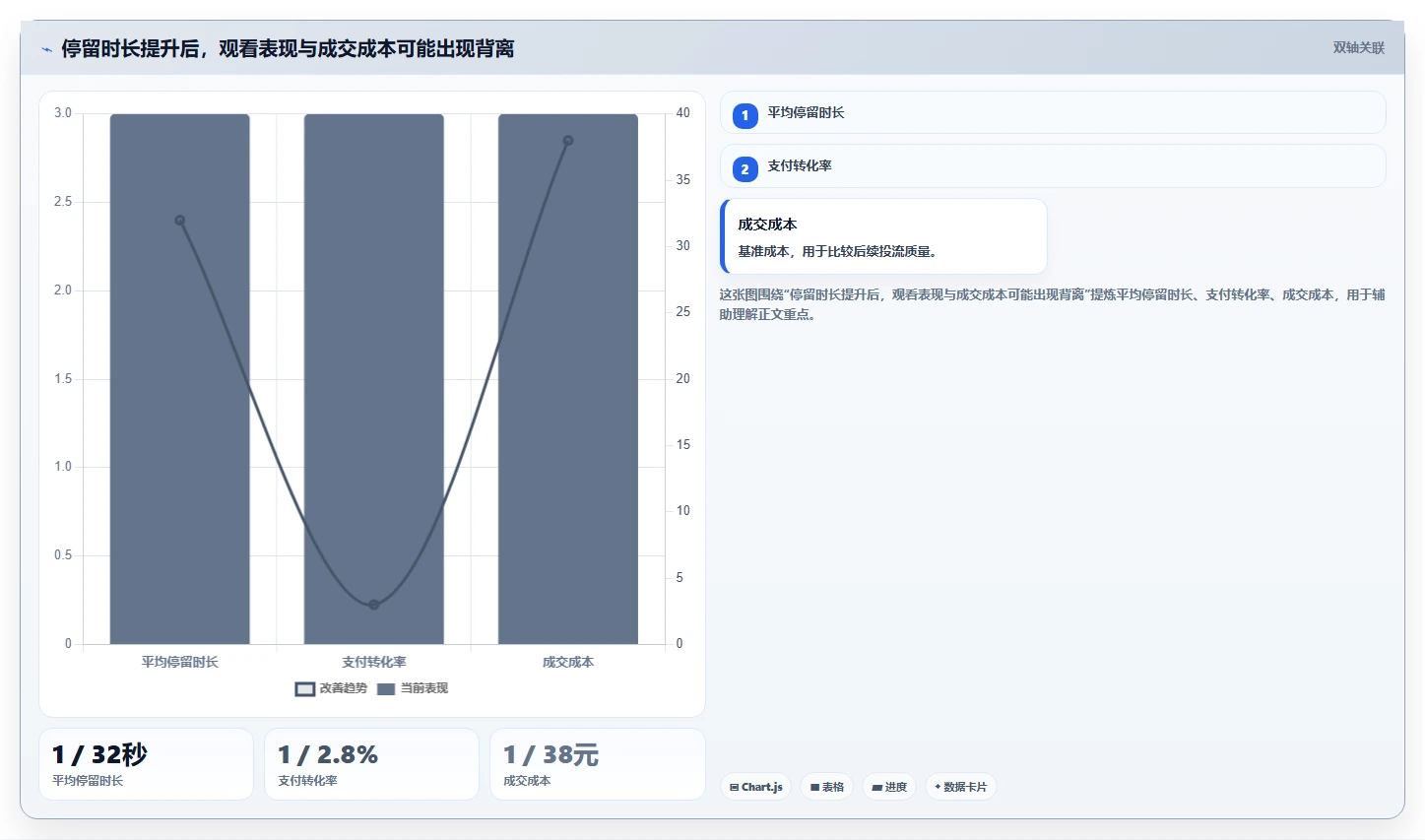Screen dimensions: 1425x840
Task: Click the 成交成本 x-axis label
Action: pos(568,662)
